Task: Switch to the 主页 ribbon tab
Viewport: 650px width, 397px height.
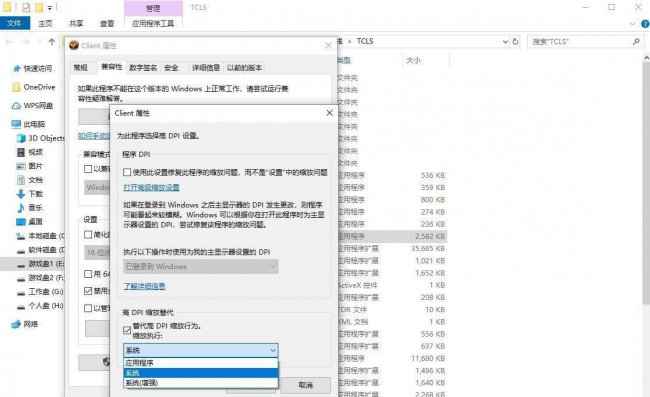Action: [x=45, y=24]
